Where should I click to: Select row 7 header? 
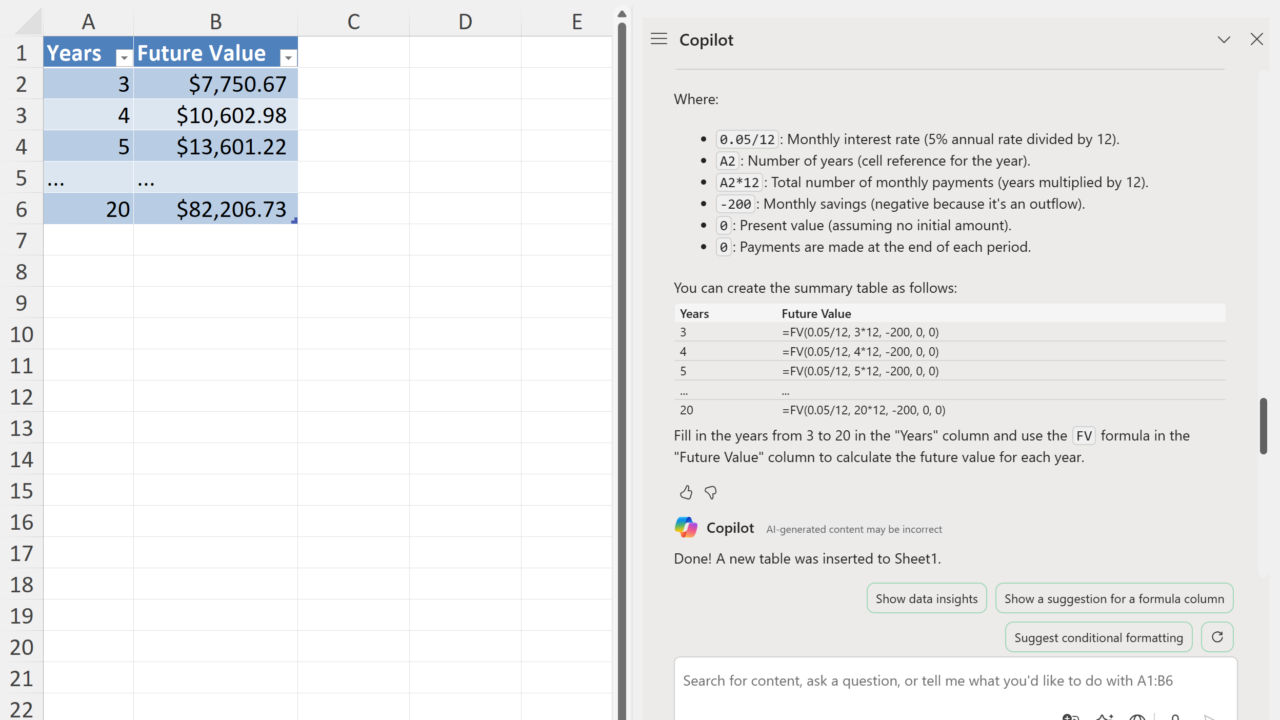pyautogui.click(x=21, y=240)
